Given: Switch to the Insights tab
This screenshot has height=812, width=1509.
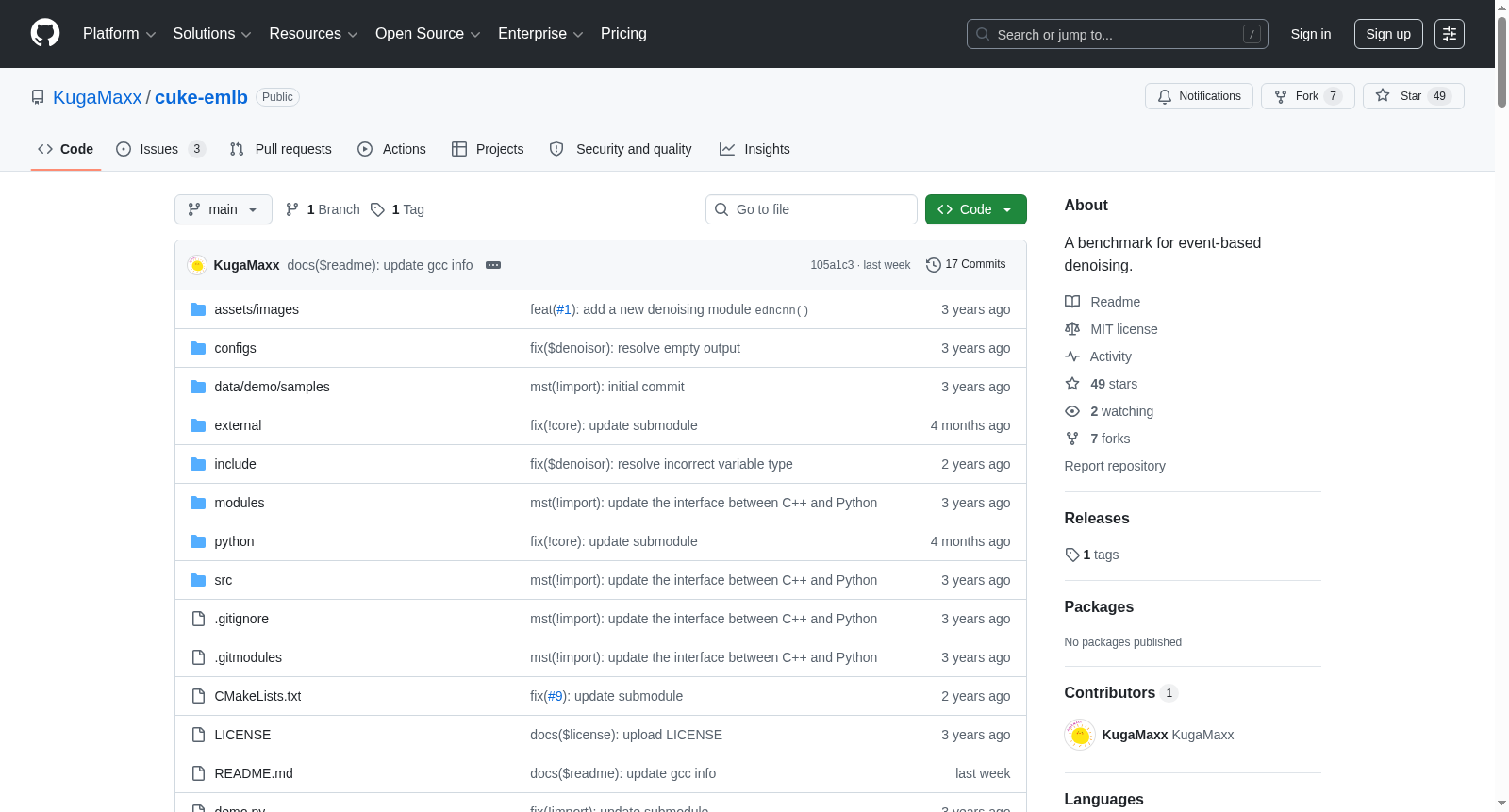Looking at the screenshot, I should coord(754,149).
